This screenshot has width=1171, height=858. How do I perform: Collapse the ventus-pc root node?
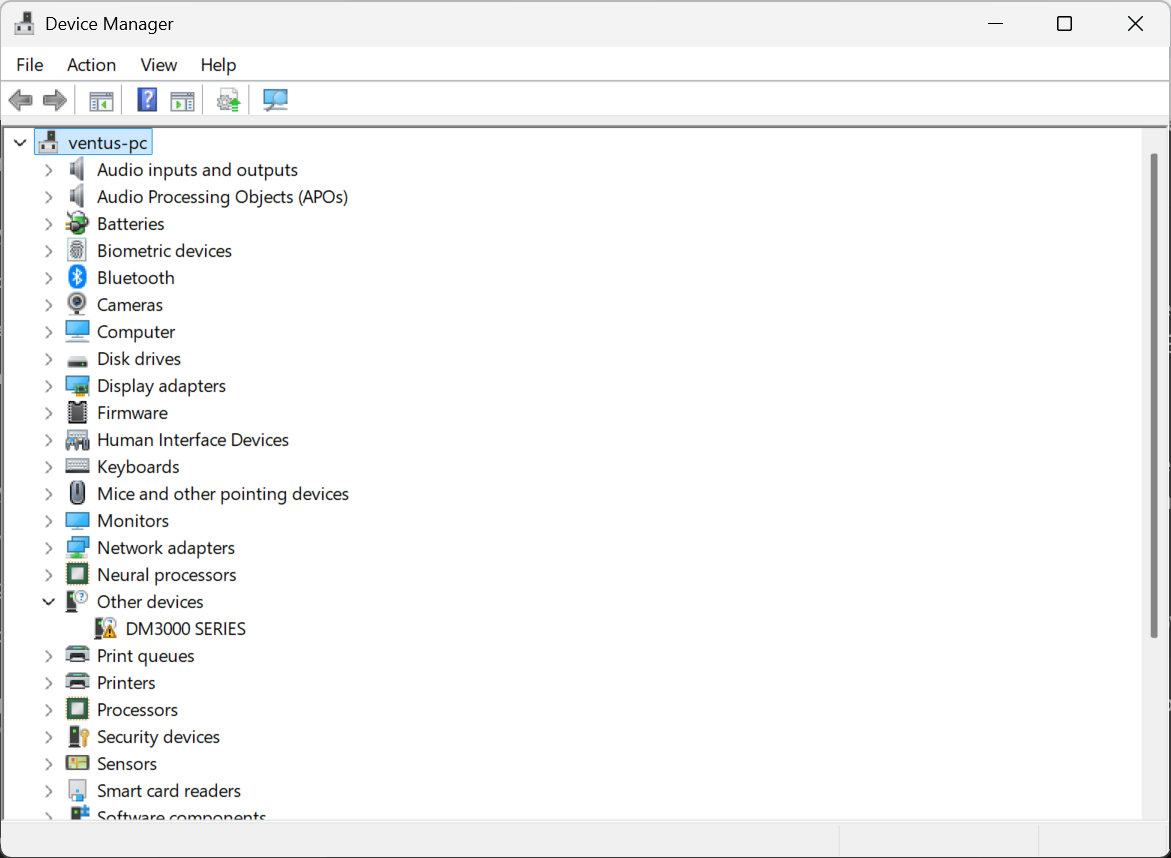tap(20, 143)
